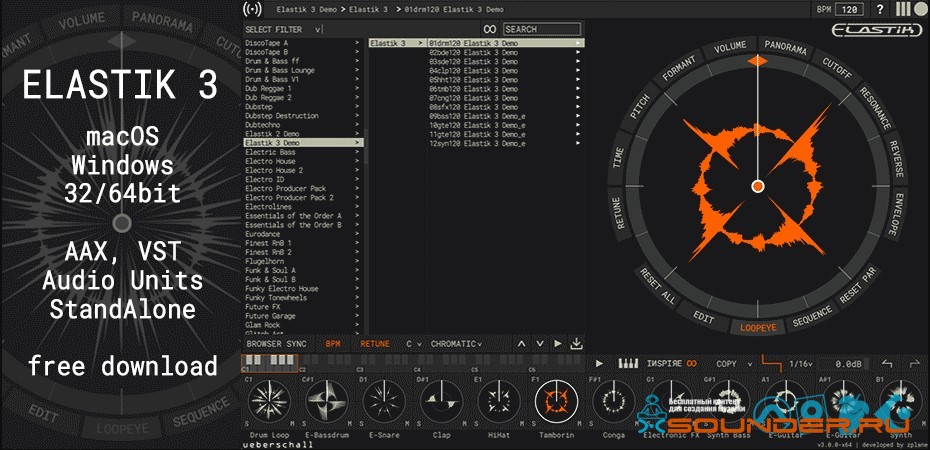930x450 pixels.
Task: Click the play button left of the keyboard icon
Action: point(599,363)
